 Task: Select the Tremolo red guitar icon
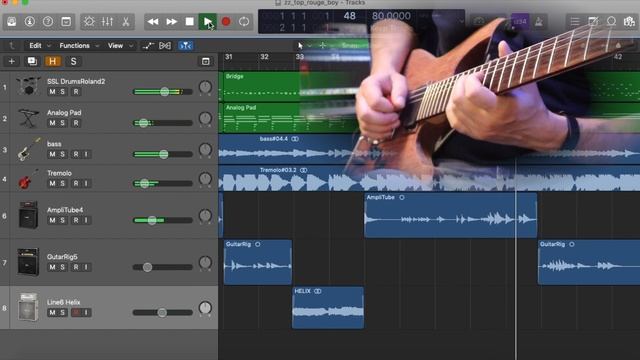tap(28, 179)
